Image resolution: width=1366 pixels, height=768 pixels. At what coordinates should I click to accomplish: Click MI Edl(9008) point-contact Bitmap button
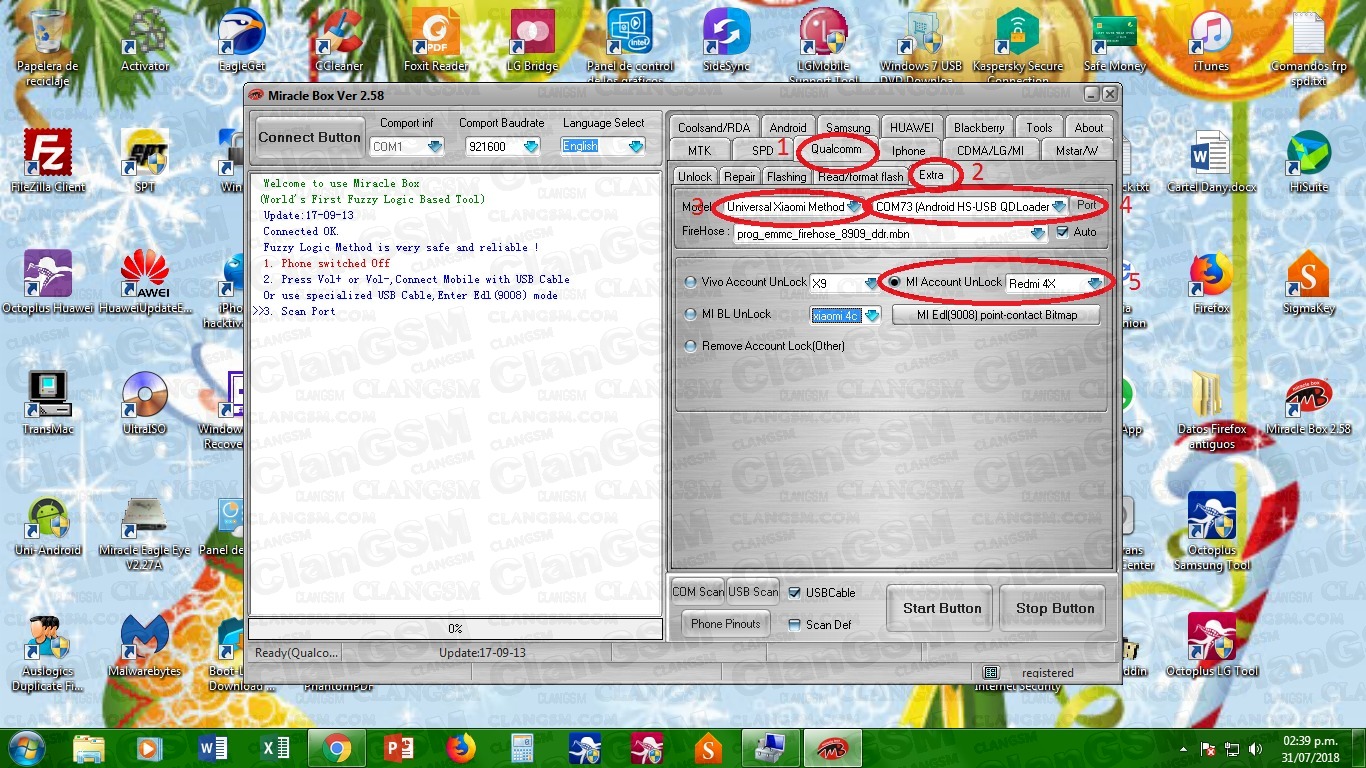point(994,315)
